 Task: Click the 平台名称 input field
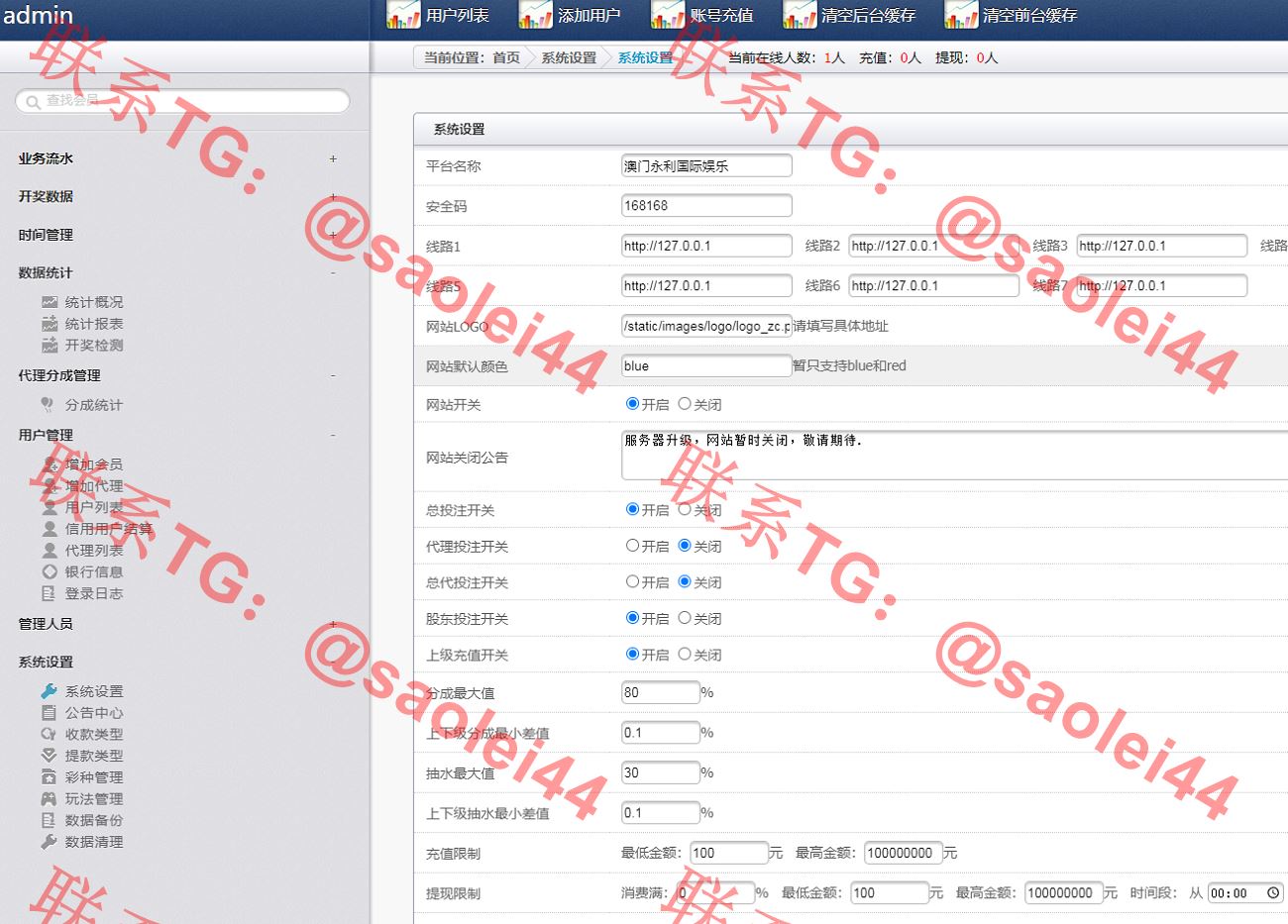pos(705,165)
